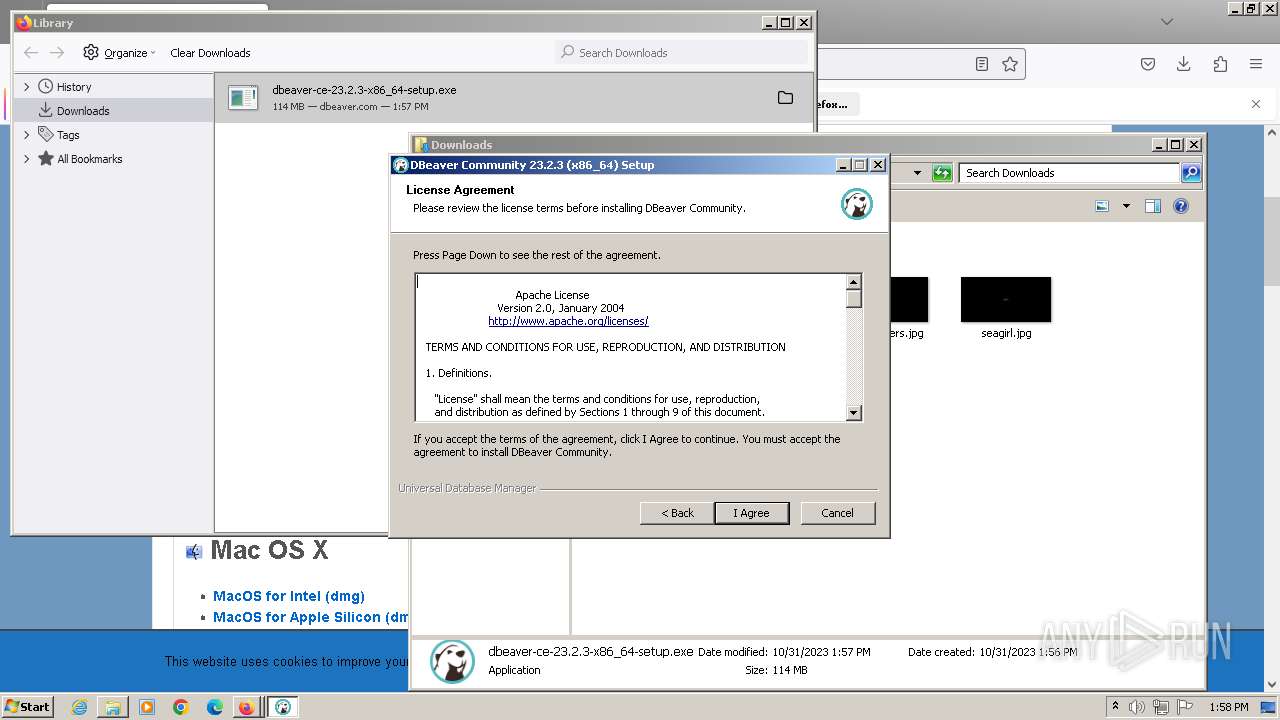Dismiss Firefox notification bar with X
The width and height of the screenshot is (1280, 720).
(1256, 104)
